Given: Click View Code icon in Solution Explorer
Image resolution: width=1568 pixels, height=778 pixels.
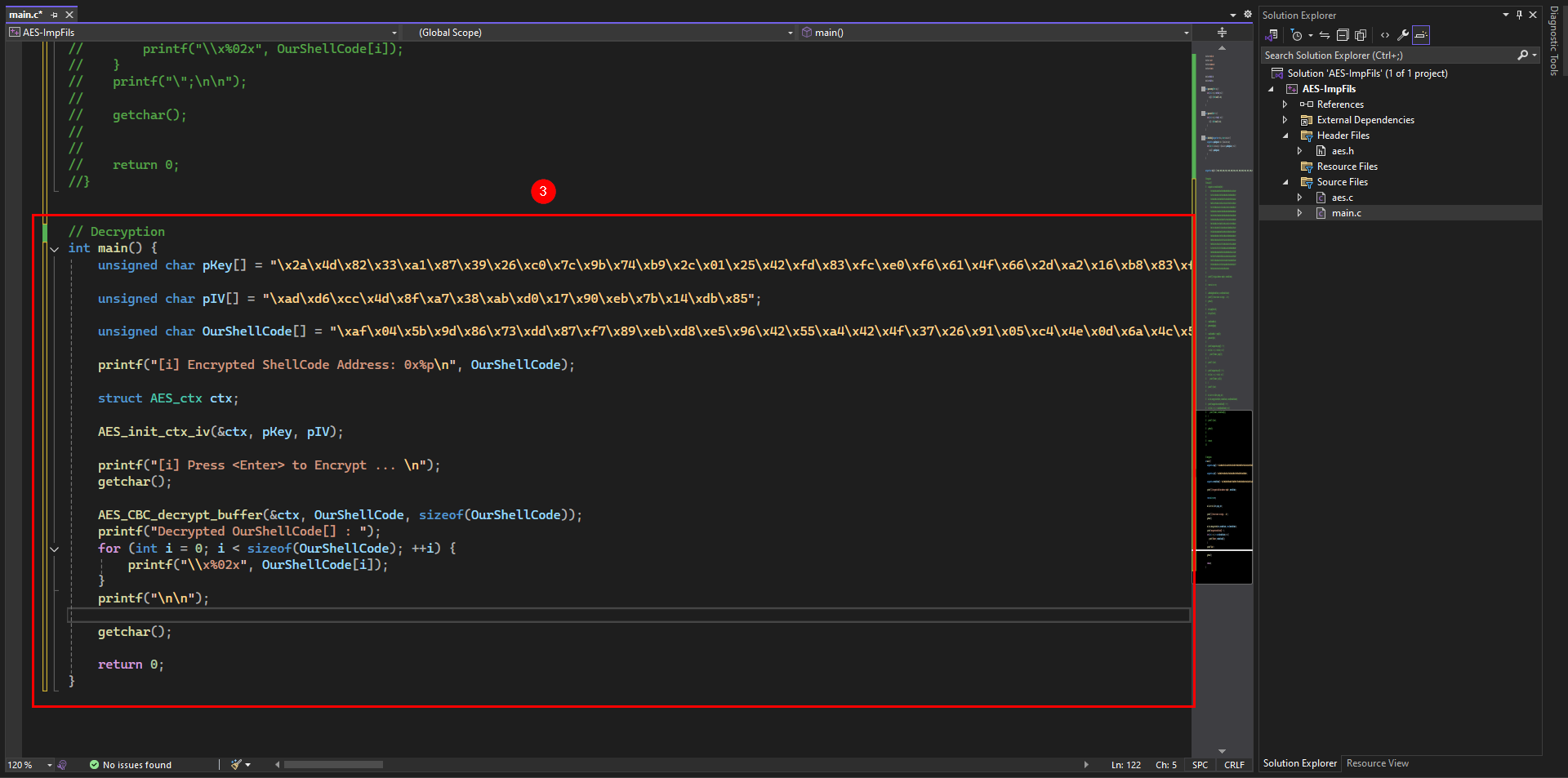Looking at the screenshot, I should coord(1385,35).
